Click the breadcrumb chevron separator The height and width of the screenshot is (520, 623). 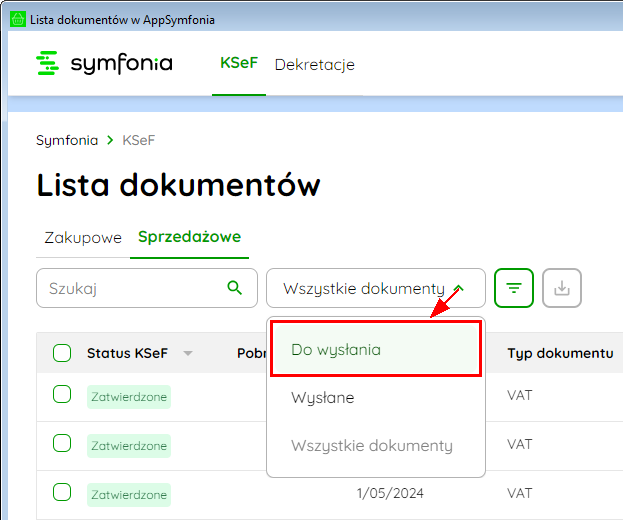[x=110, y=140]
